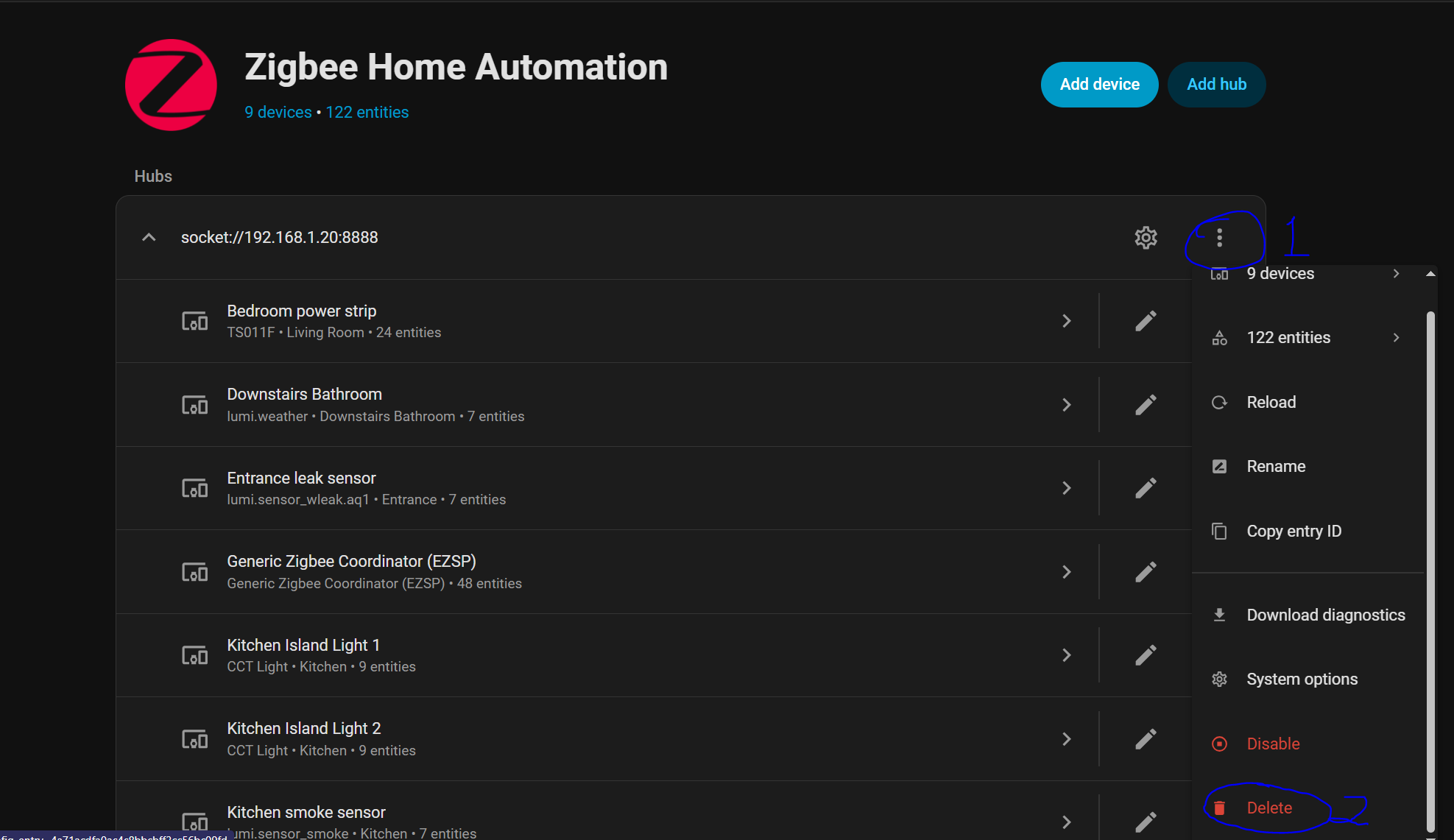The height and width of the screenshot is (840, 1454).
Task: Edit Entrance leak sensor pencil icon
Action: tap(1146, 488)
